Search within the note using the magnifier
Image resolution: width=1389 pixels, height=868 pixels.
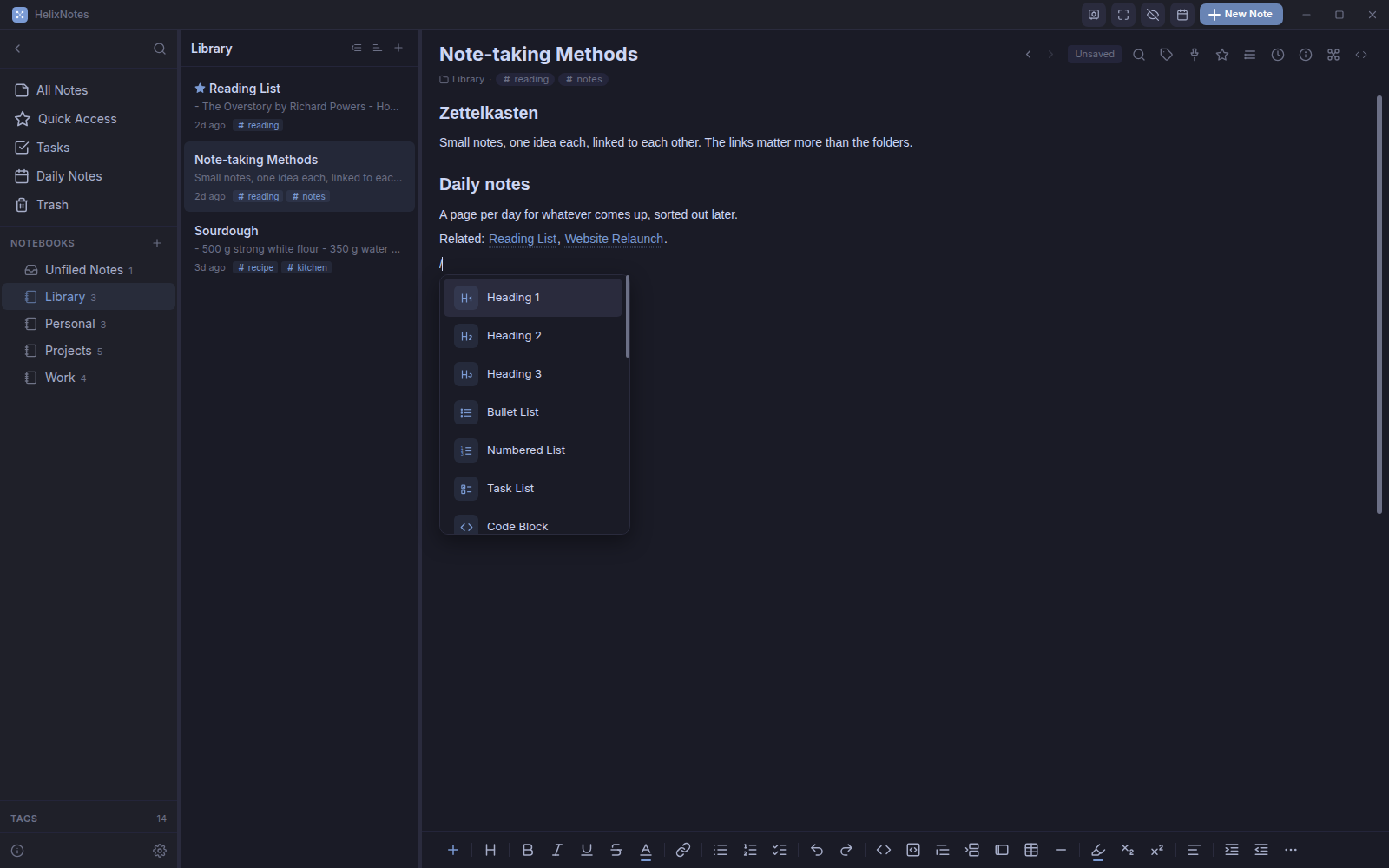[1139, 55]
